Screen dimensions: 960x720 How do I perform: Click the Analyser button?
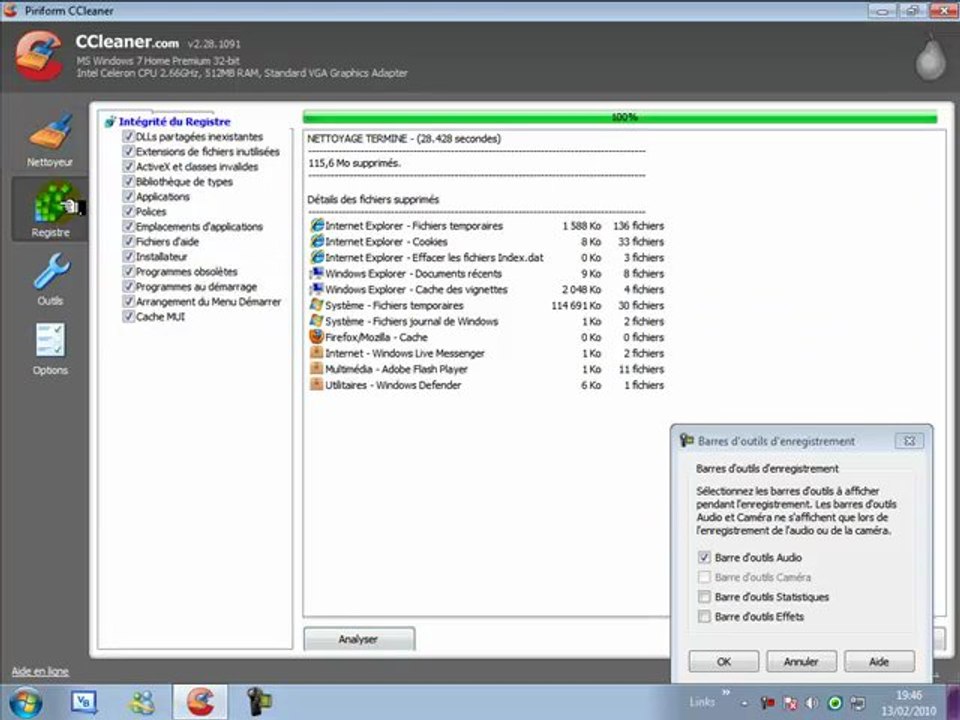tap(359, 639)
